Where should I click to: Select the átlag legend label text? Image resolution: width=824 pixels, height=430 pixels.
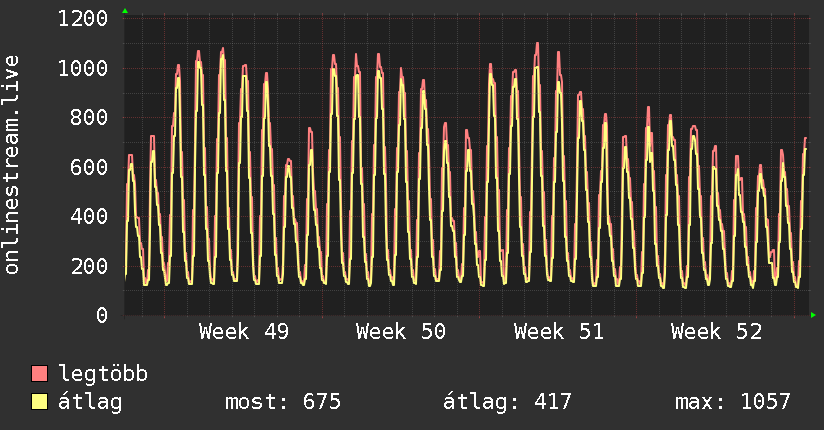pyautogui.click(x=90, y=402)
